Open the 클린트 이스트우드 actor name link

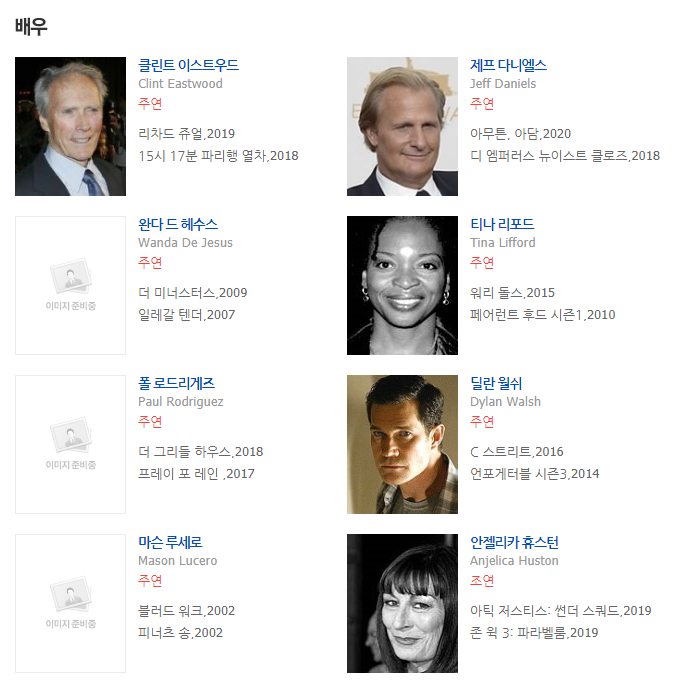point(188,65)
